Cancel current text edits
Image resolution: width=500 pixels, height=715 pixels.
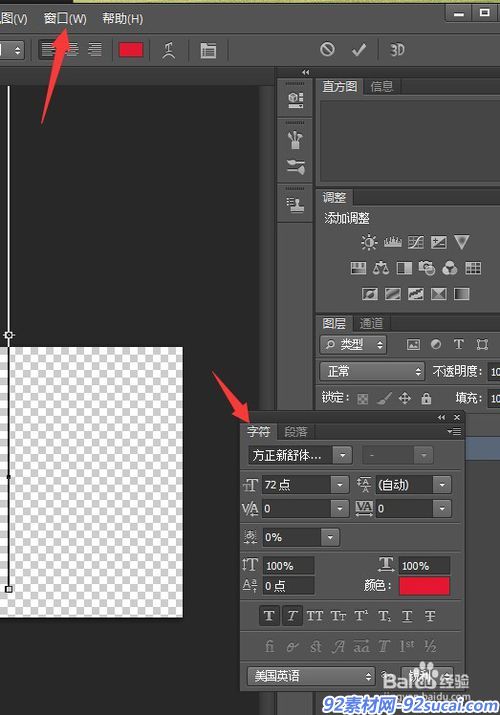pyautogui.click(x=327, y=49)
